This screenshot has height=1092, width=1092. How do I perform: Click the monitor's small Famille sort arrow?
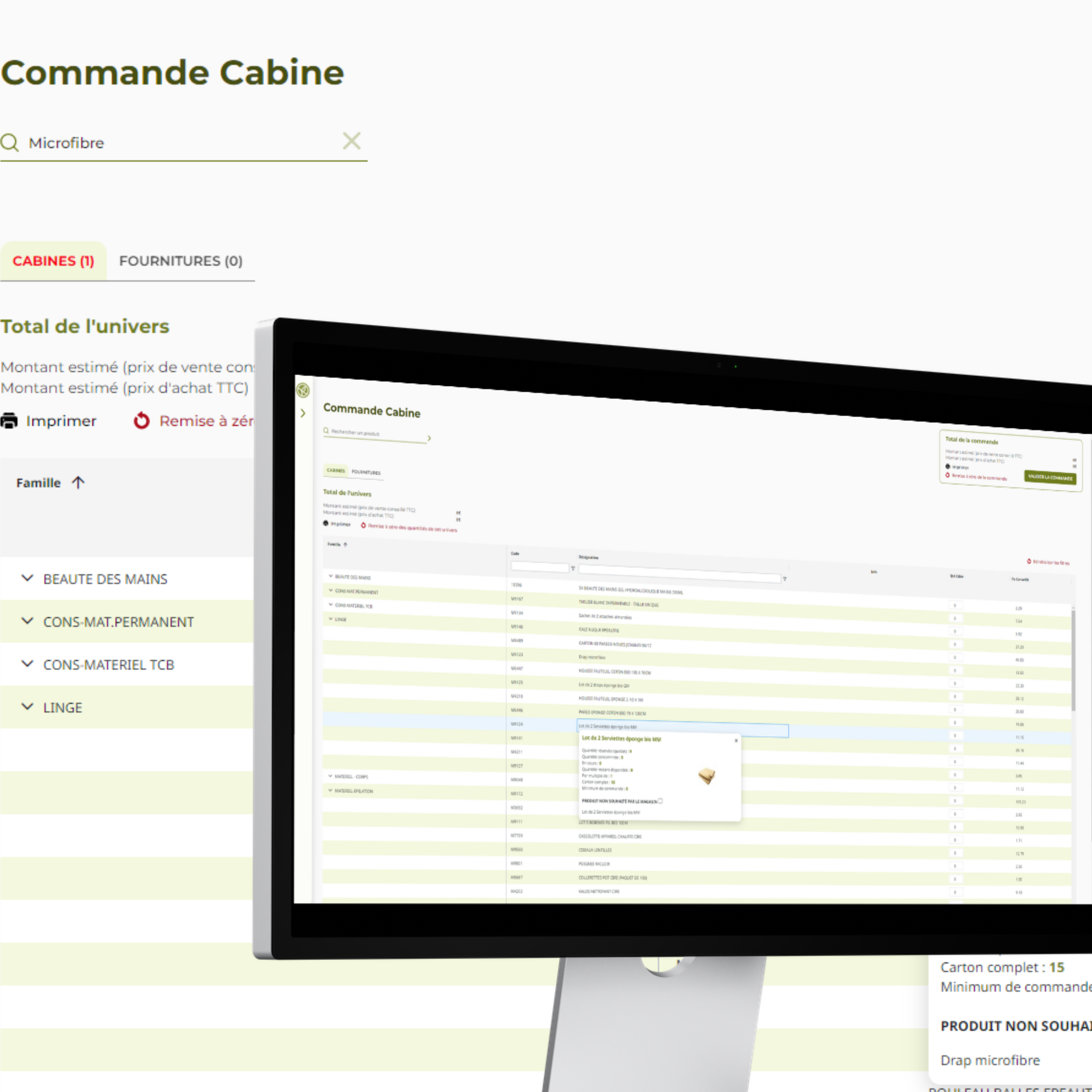[345, 545]
